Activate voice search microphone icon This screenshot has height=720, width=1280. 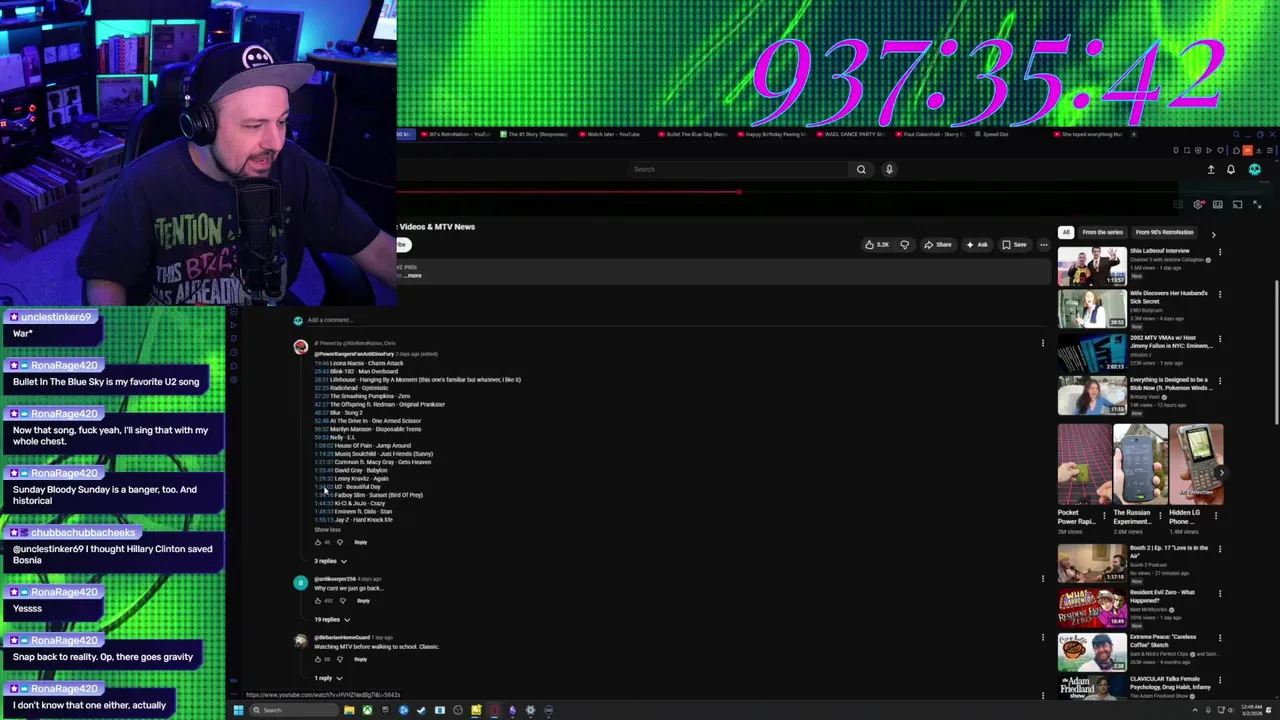click(x=889, y=169)
